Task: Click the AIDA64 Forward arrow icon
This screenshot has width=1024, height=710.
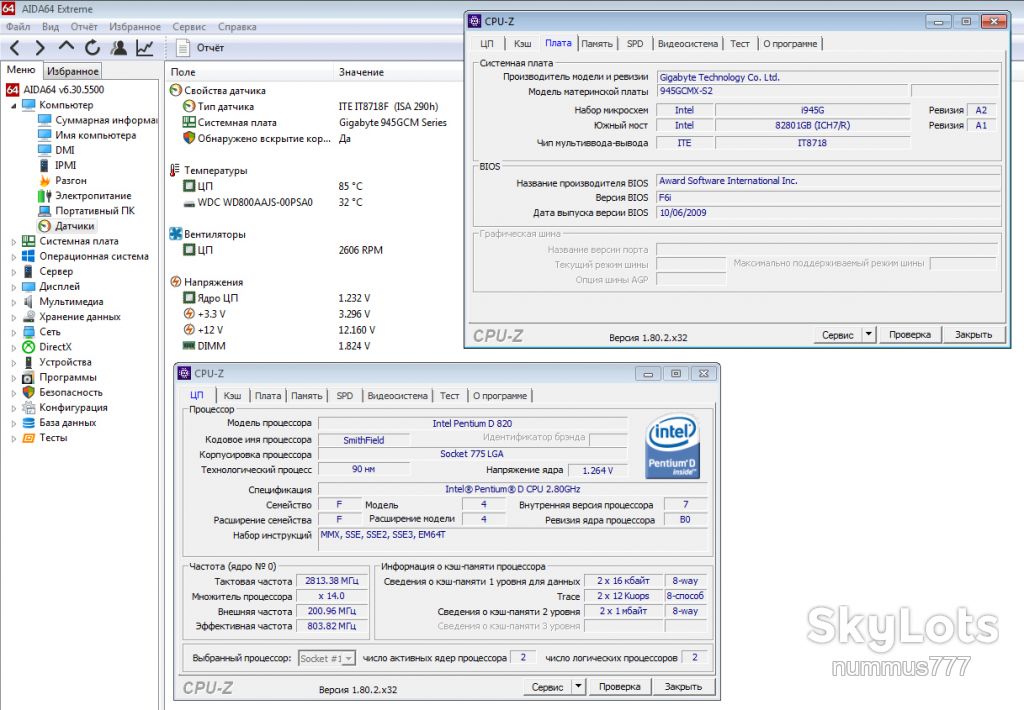Action: 40,48
